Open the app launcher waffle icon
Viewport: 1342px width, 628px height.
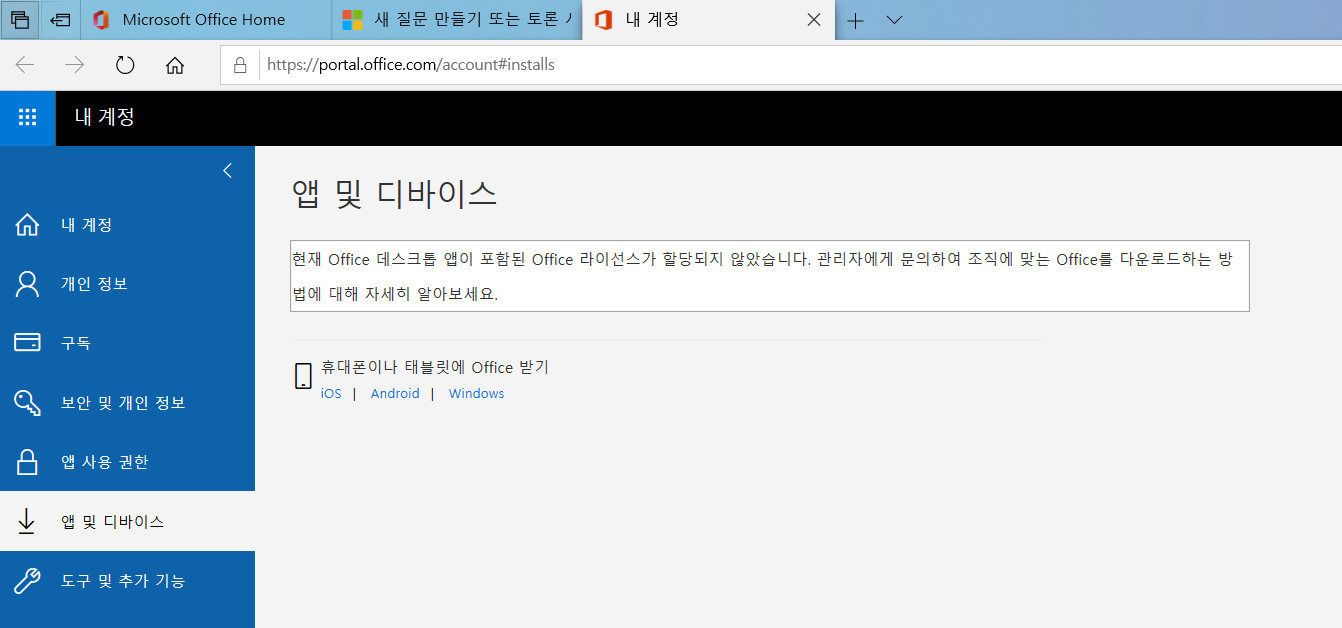28,118
